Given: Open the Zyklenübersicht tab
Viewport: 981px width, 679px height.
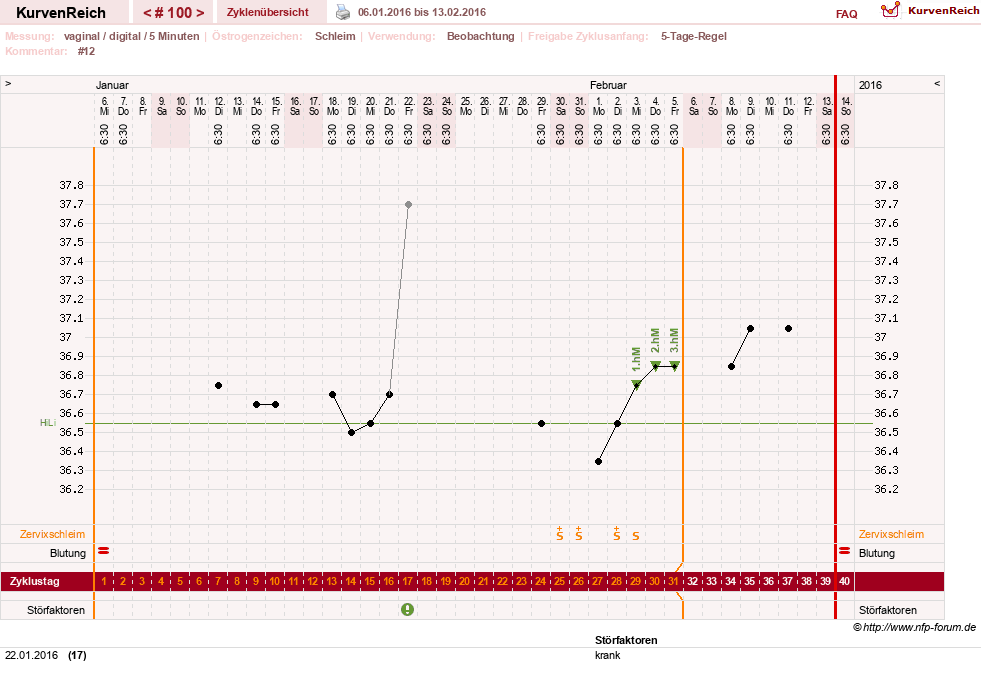Looking at the screenshot, I should point(268,12).
